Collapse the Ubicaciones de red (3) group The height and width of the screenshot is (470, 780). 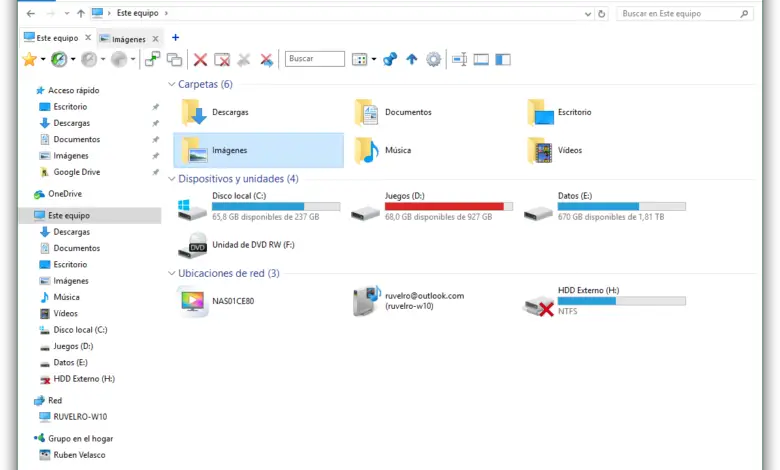(x=172, y=274)
